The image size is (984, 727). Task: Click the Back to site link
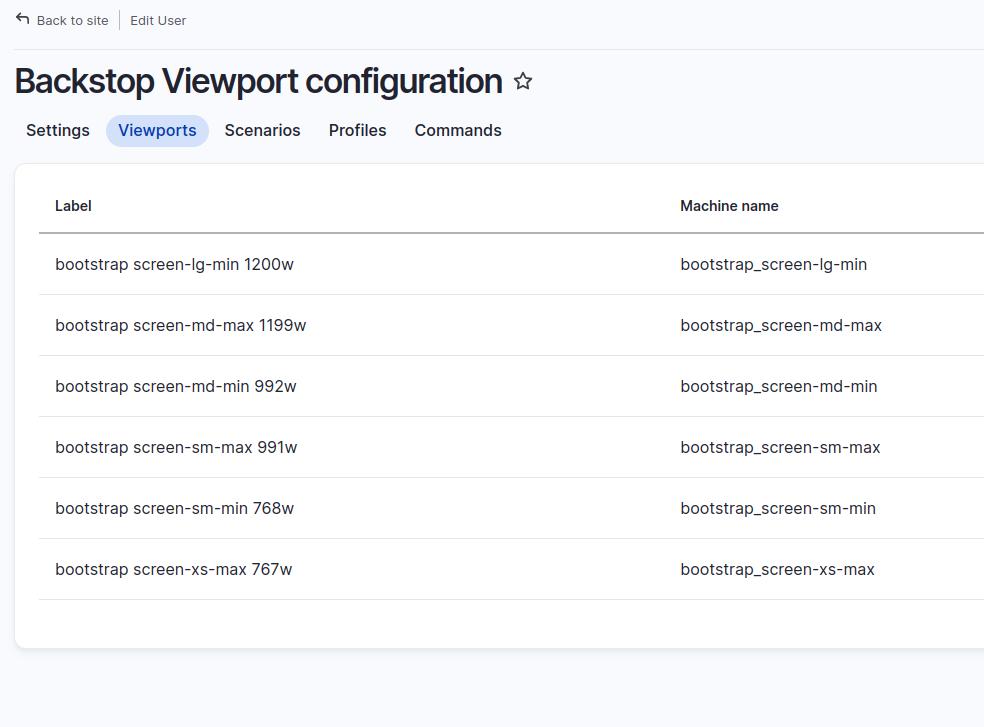[71, 20]
